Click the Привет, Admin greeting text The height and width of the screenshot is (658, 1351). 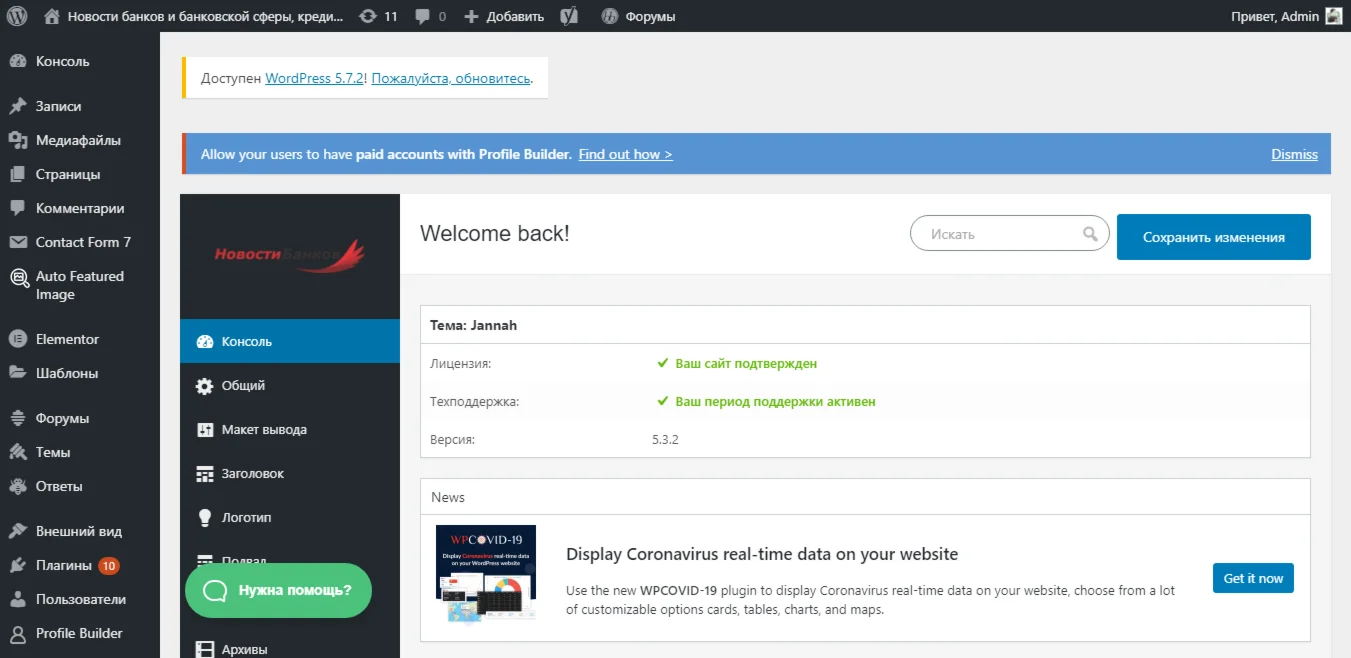(x=1277, y=16)
